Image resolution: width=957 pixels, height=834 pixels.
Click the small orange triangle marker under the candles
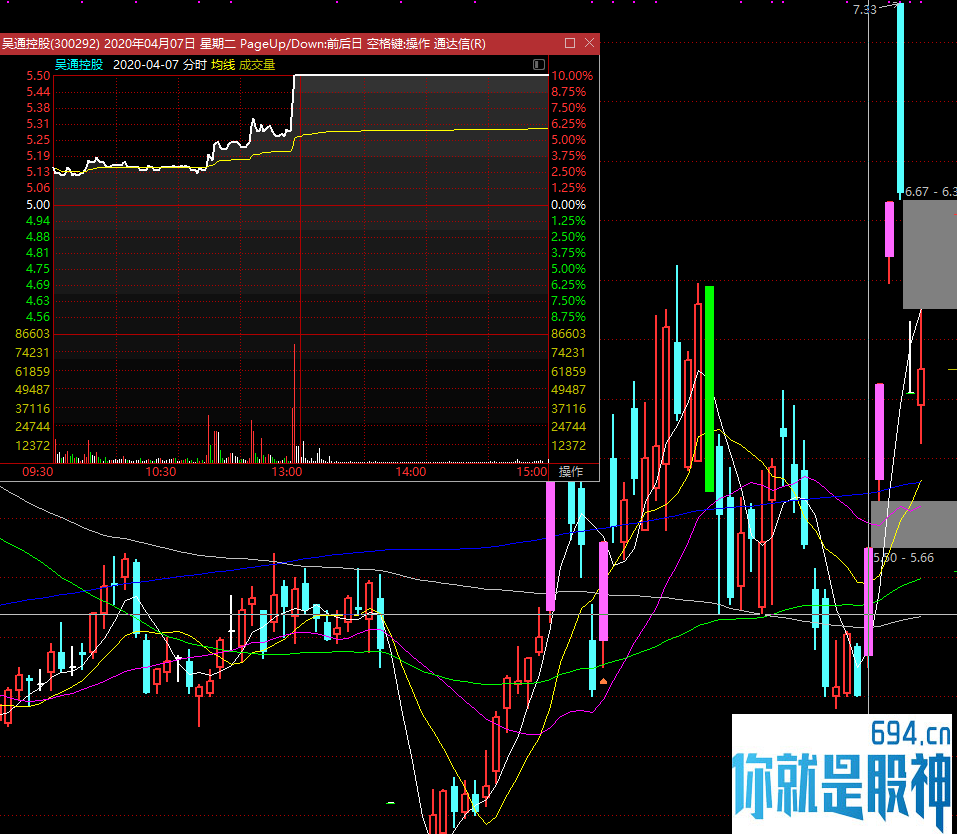pos(603,681)
